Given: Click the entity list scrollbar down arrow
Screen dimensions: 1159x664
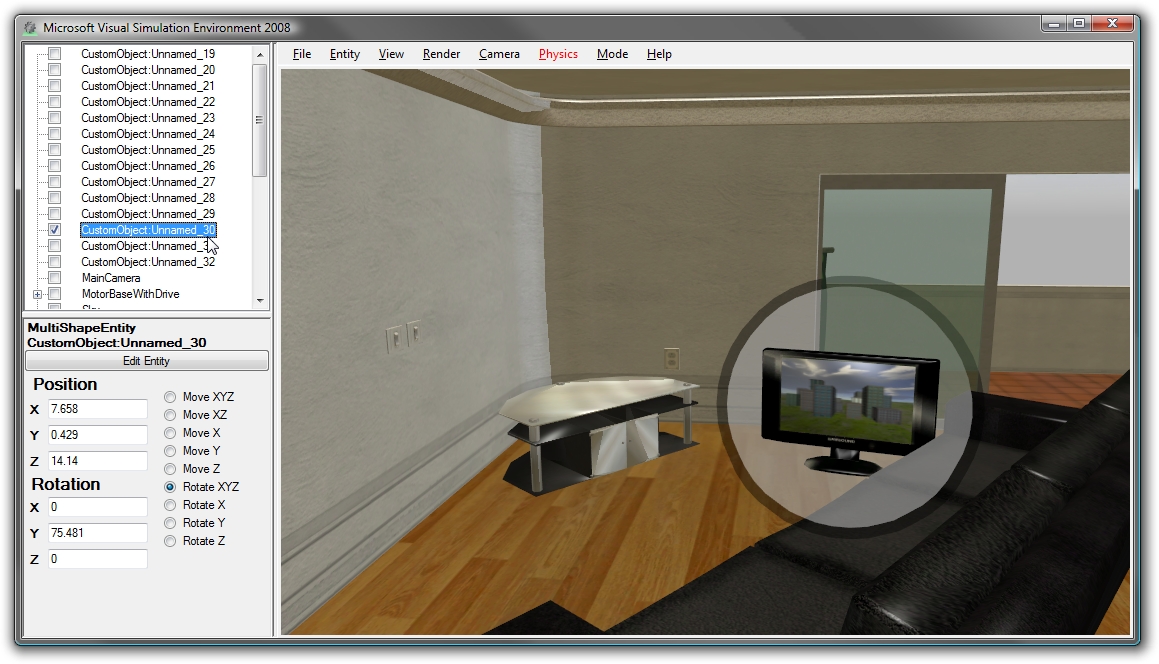Looking at the screenshot, I should (x=262, y=301).
